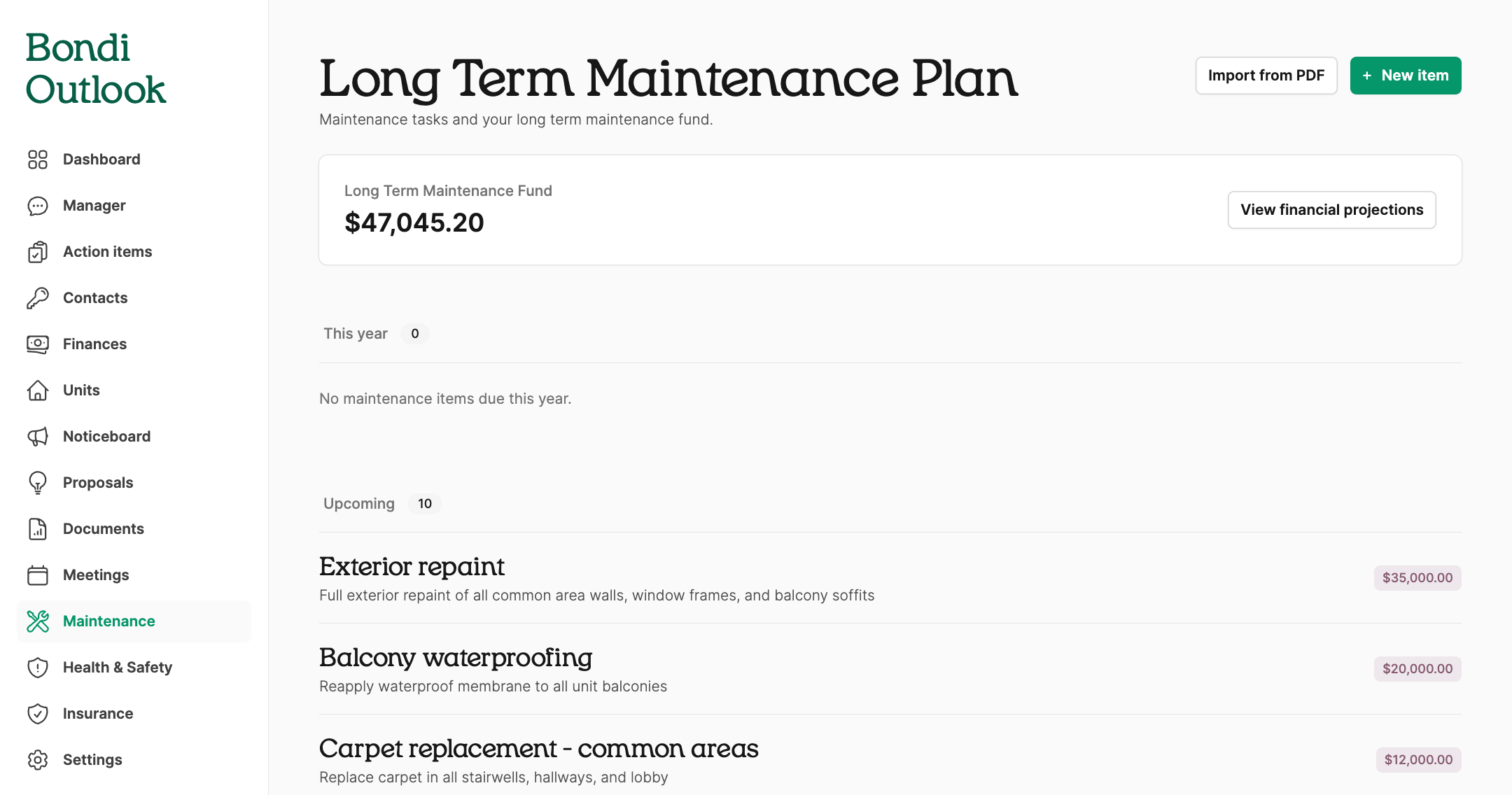View financial projections

pyautogui.click(x=1331, y=210)
